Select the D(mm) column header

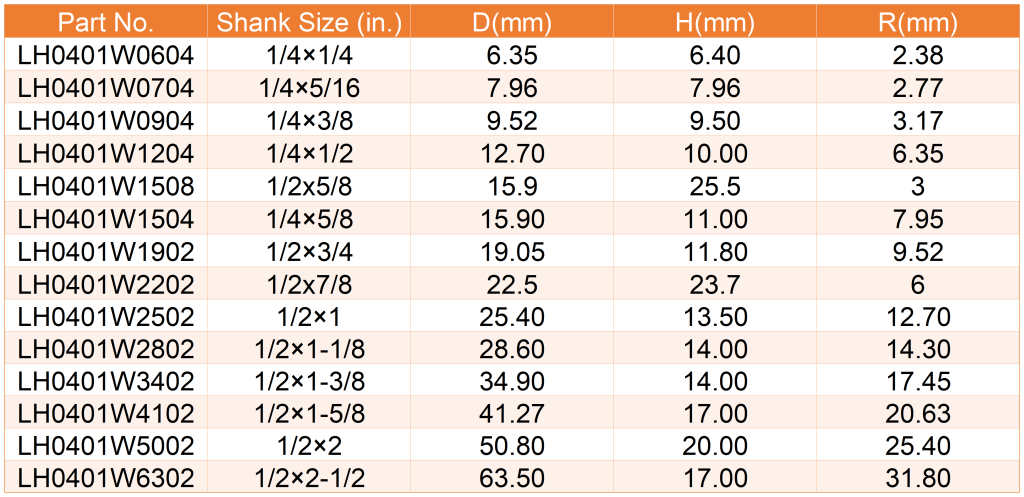pyautogui.click(x=511, y=22)
